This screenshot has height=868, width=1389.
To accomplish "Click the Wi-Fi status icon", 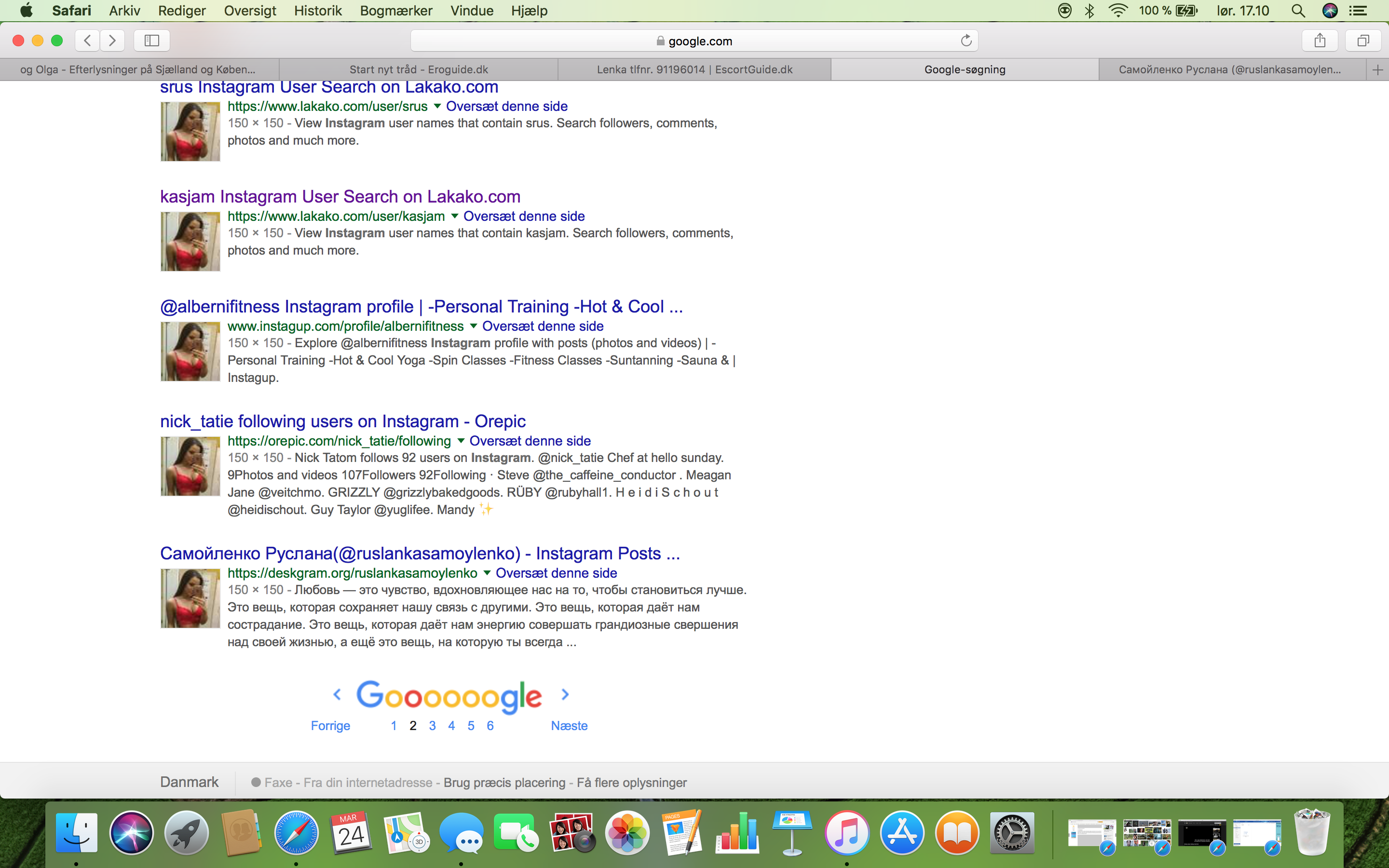I will (x=1117, y=10).
